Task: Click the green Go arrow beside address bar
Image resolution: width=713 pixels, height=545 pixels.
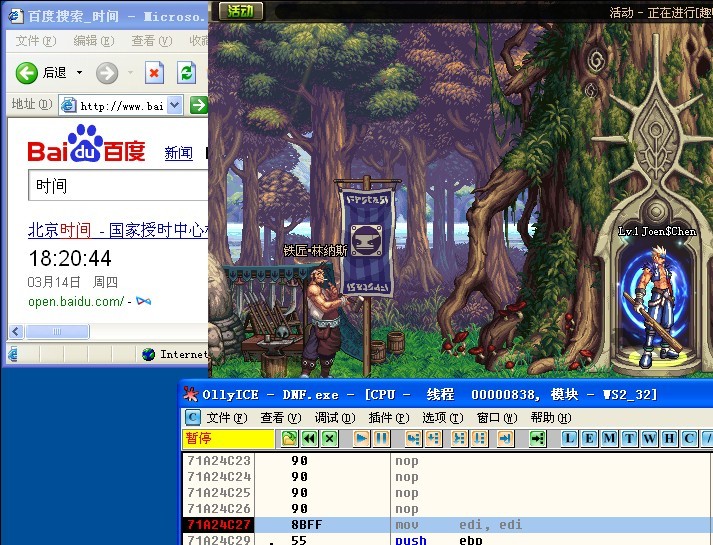Action: pyautogui.click(x=198, y=105)
